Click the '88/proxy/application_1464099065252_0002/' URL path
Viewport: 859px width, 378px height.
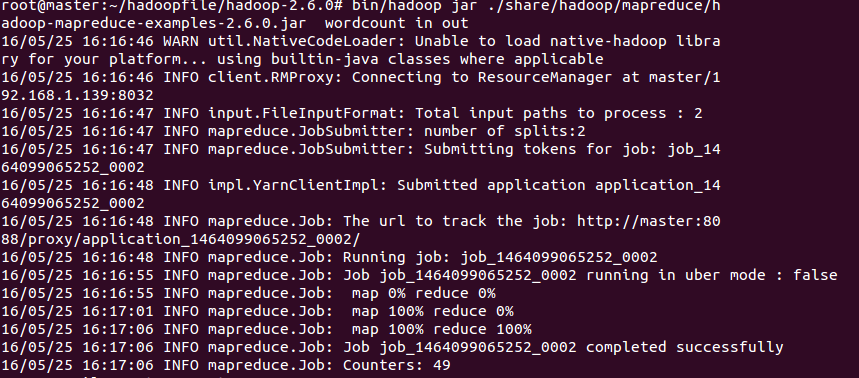pyautogui.click(x=181, y=239)
